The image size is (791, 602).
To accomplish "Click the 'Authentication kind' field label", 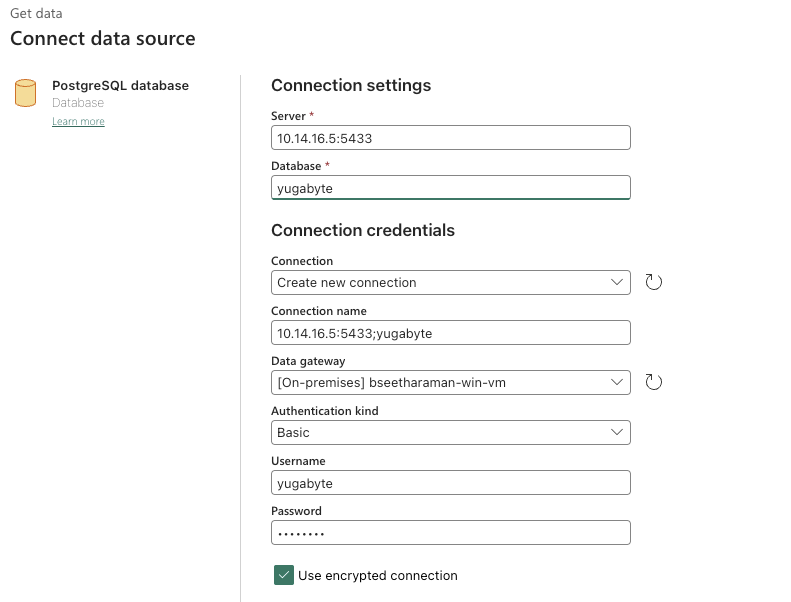I will (324, 411).
